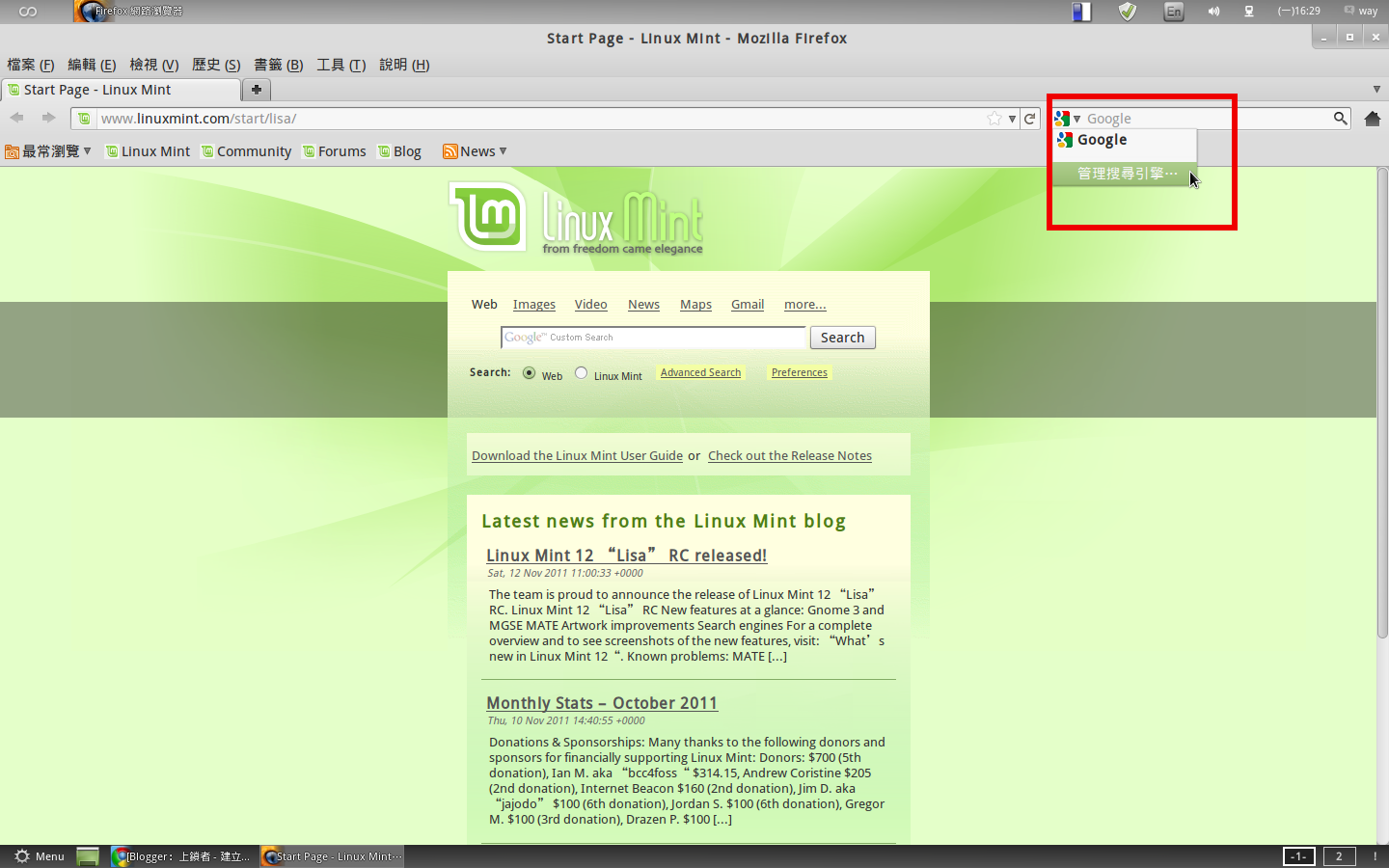
Task: Open Advanced Search link
Action: (x=700, y=372)
